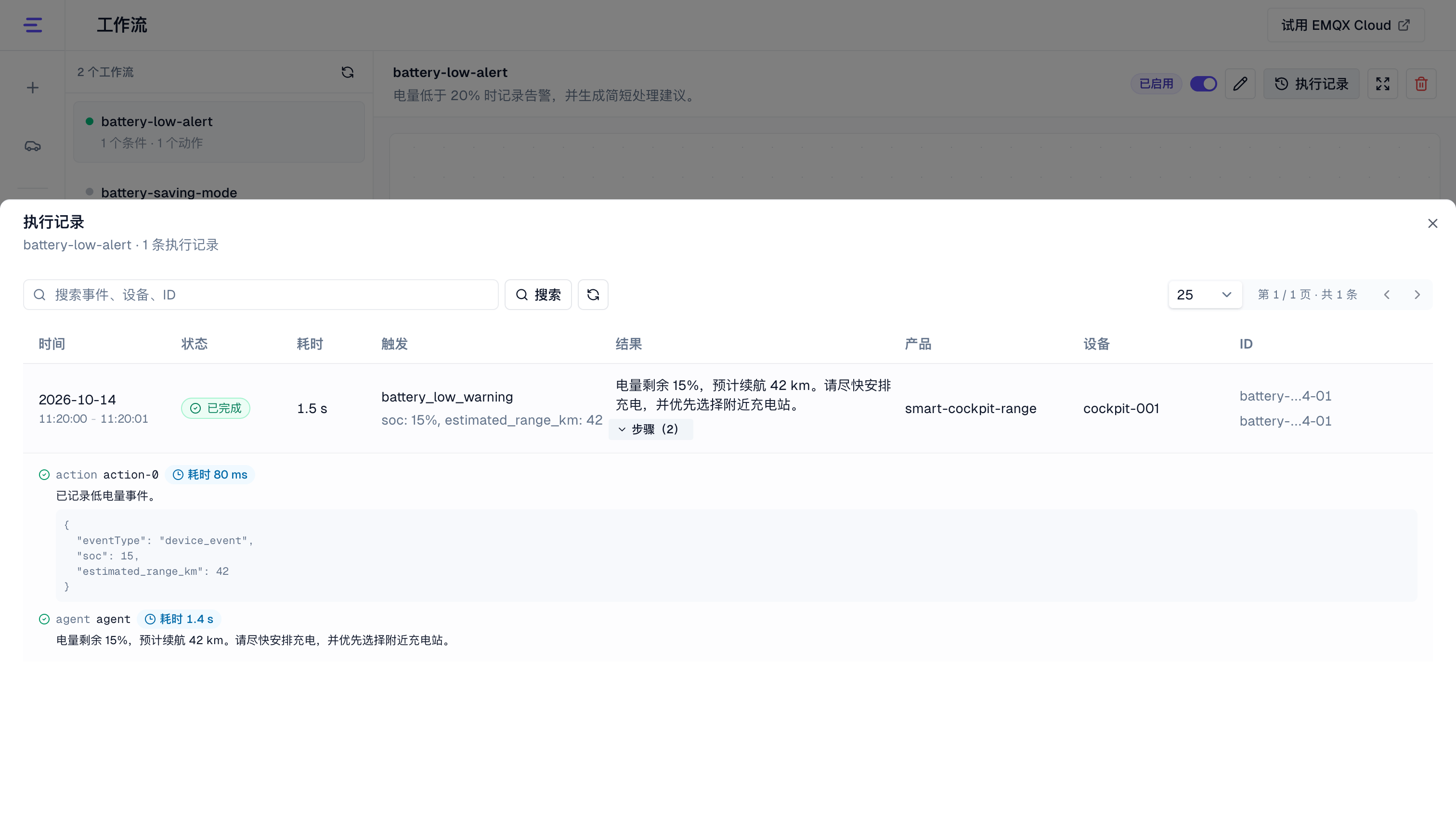Click the 第 1 / 1 页 pagination text

coord(1285,295)
